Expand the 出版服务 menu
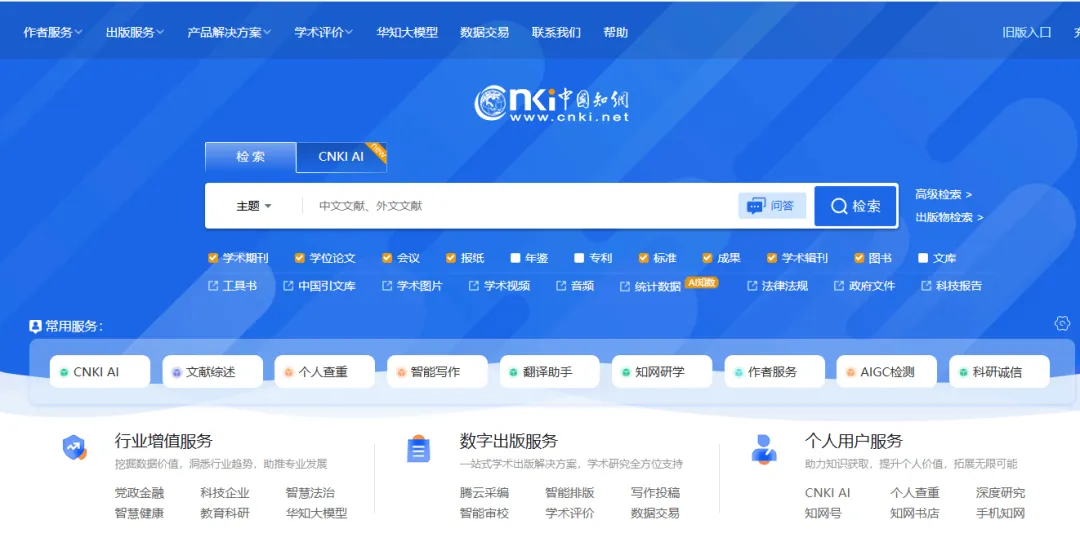 coord(134,32)
